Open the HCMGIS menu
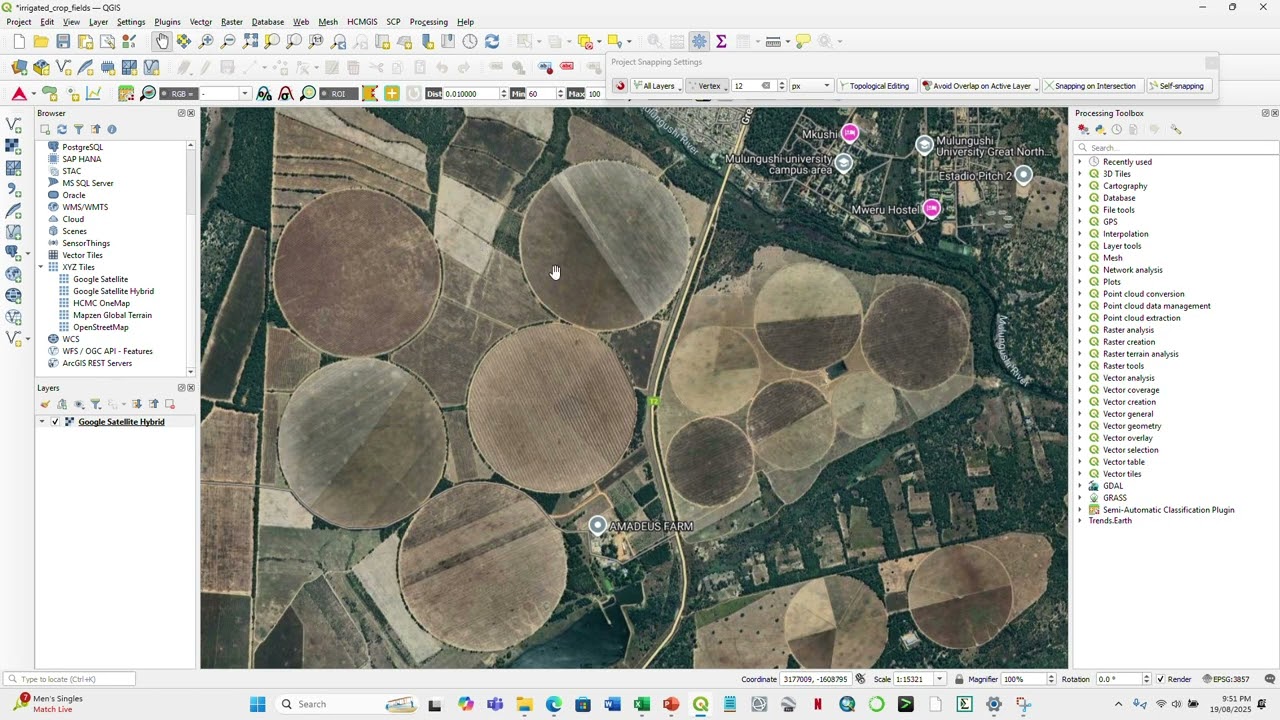The height and width of the screenshot is (720, 1280). pyautogui.click(x=362, y=22)
